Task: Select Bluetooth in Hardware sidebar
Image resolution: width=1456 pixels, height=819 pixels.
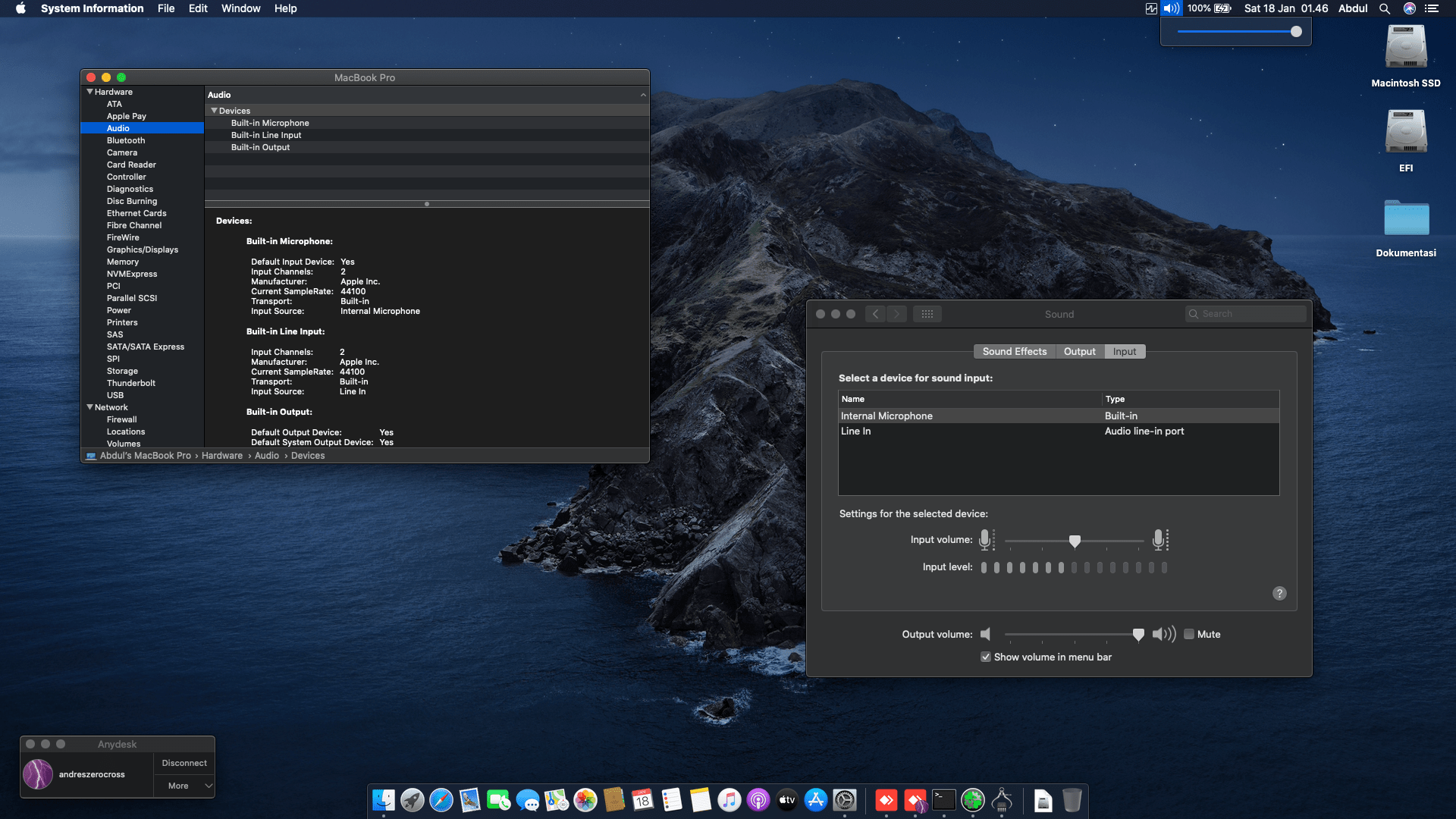Action: point(126,140)
